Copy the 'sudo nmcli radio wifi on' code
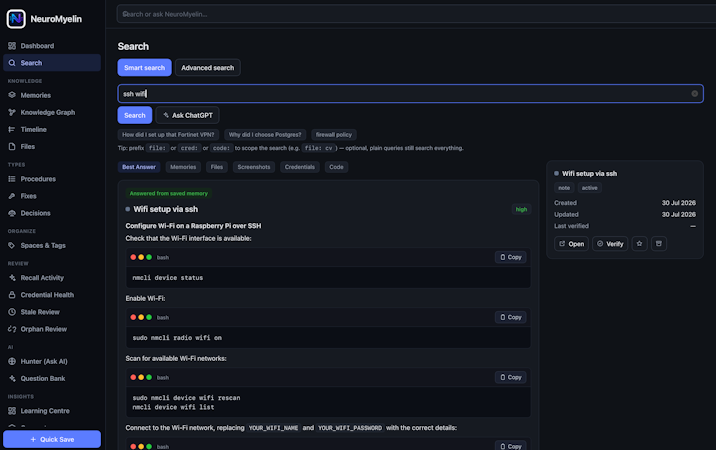Screen dimensions: 716x450 point(511,317)
